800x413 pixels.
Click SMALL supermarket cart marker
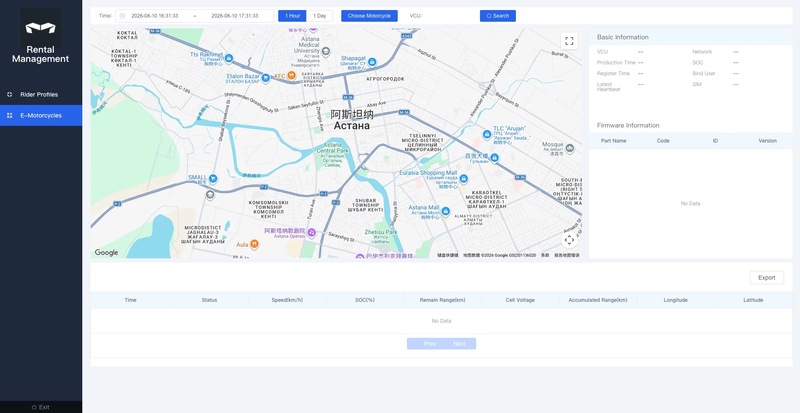213,179
